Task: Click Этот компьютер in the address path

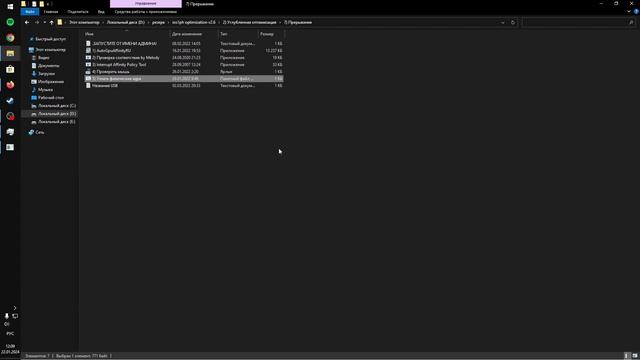Action: tap(84, 22)
